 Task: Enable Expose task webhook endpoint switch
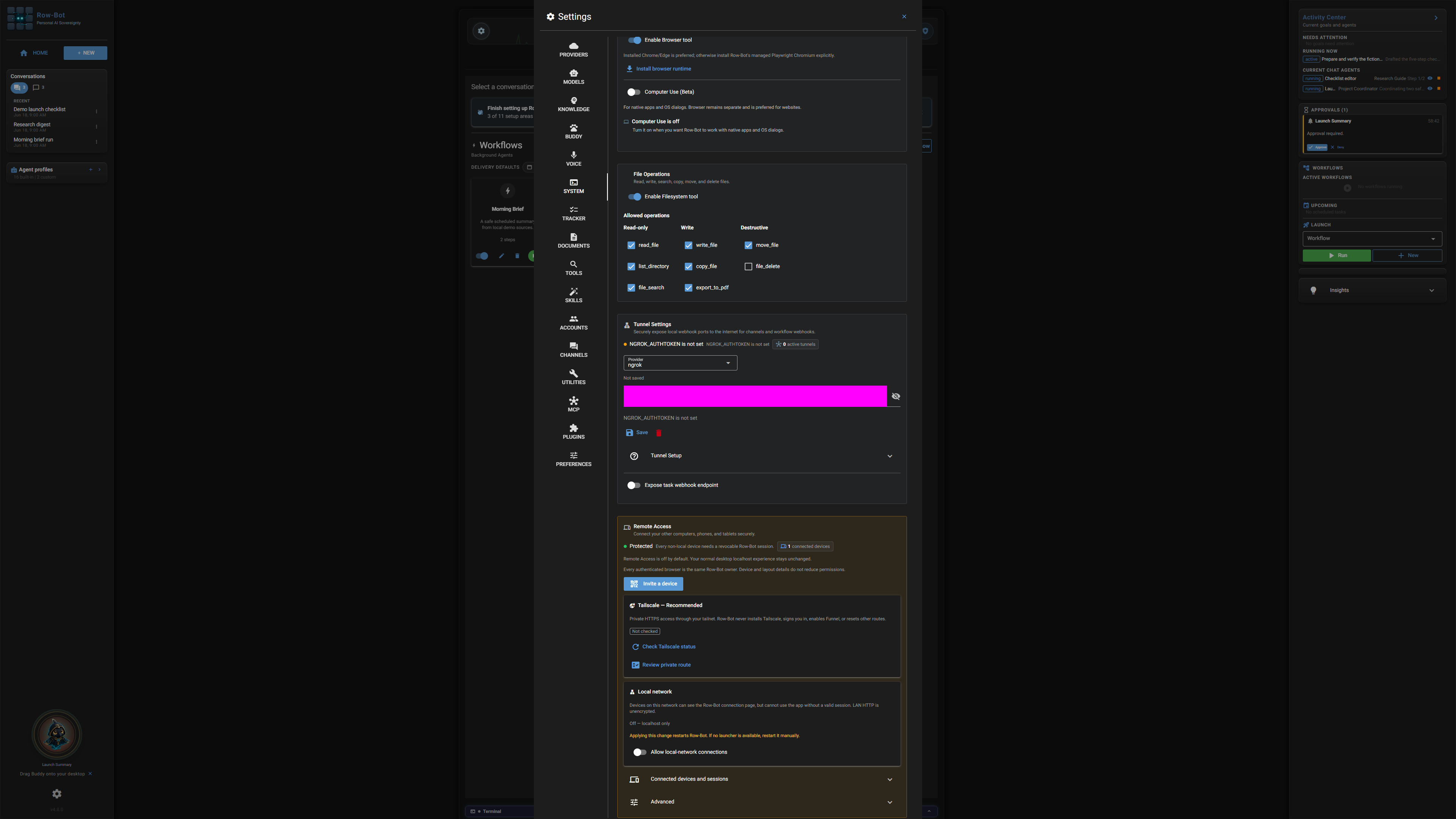coord(634,485)
